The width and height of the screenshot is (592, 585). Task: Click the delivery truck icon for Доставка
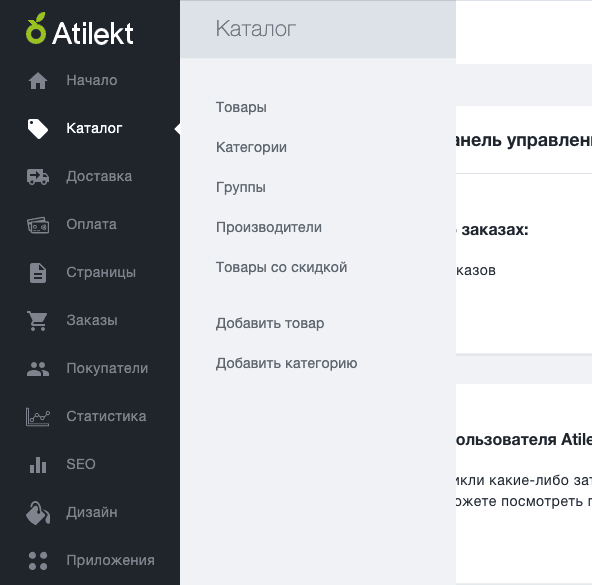38,177
